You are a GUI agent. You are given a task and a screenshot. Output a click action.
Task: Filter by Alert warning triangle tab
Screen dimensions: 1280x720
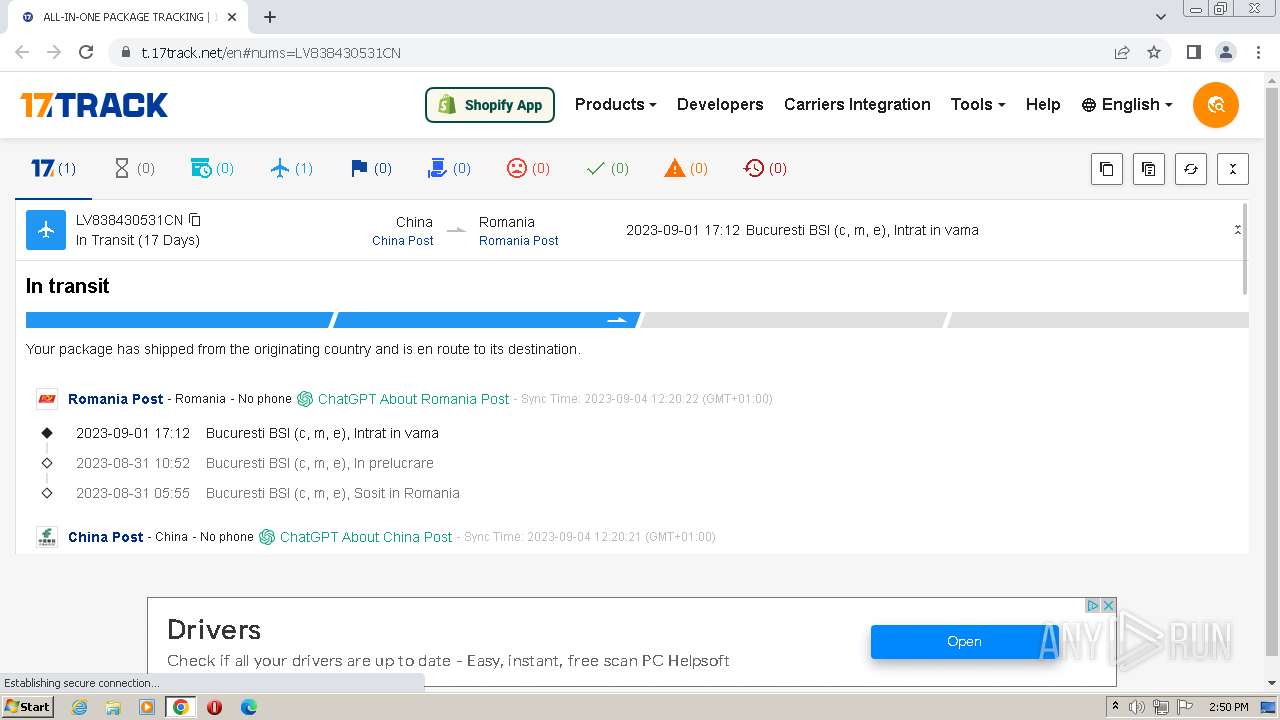click(686, 168)
